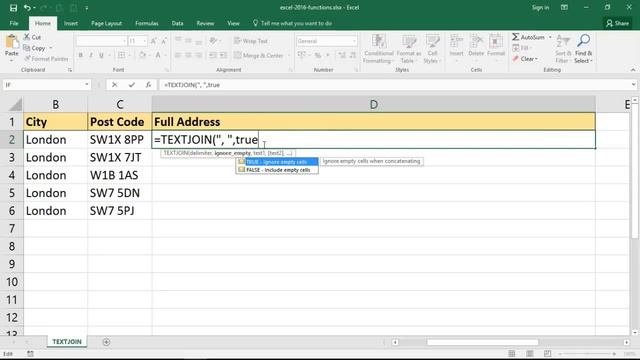
Task: Select the TEXTJOIN sheet tab
Action: pyautogui.click(x=67, y=342)
